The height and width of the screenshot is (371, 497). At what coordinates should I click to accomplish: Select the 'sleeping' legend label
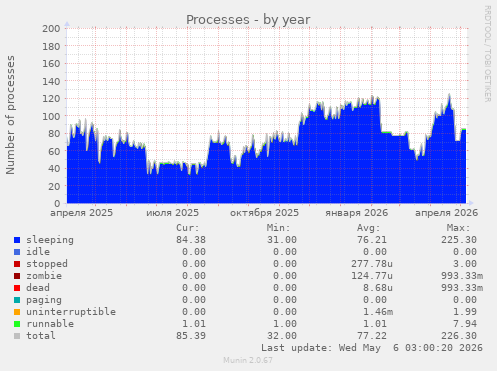click(x=50, y=240)
